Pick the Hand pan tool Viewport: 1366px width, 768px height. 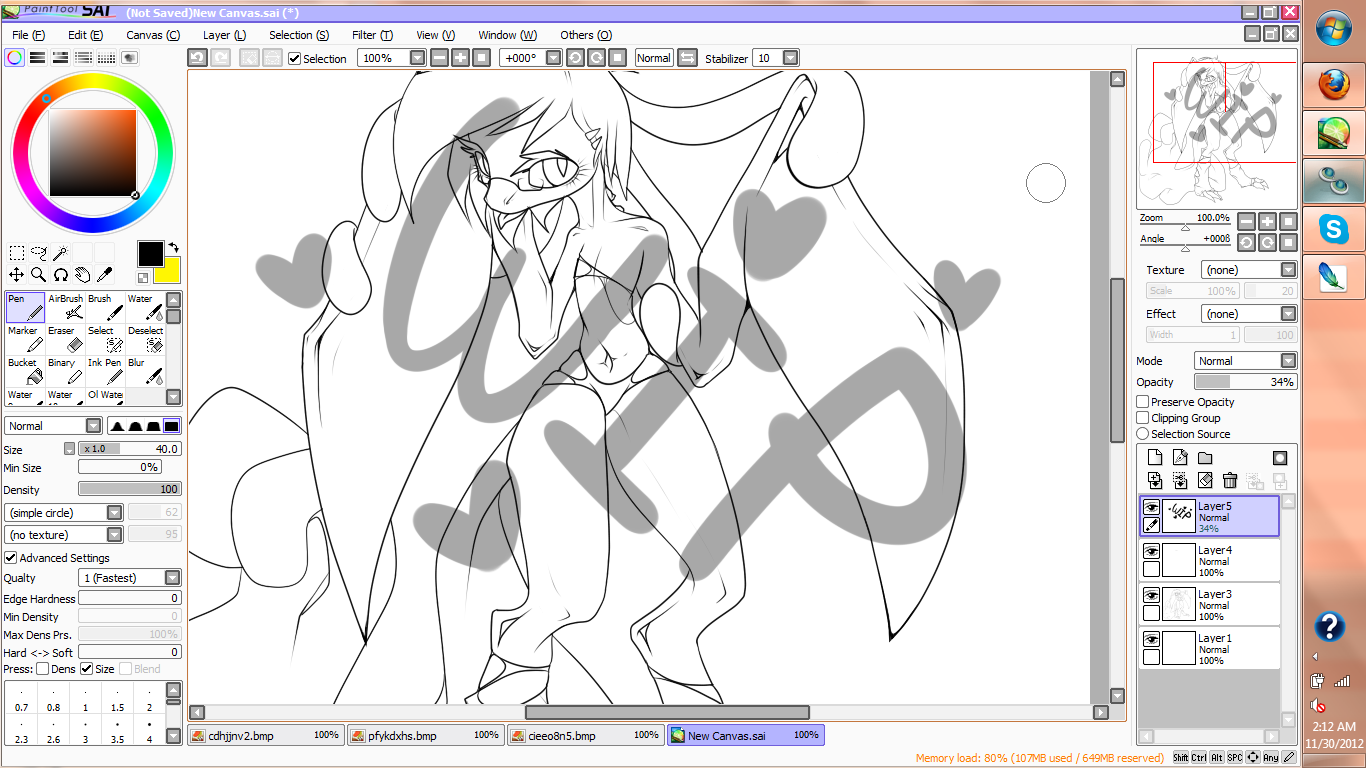[83, 274]
